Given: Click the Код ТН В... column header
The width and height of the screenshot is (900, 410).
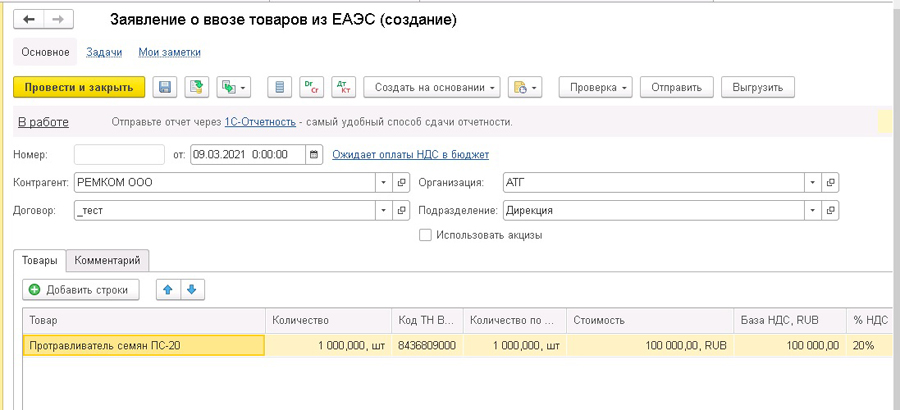Looking at the screenshot, I should click(x=428, y=320).
